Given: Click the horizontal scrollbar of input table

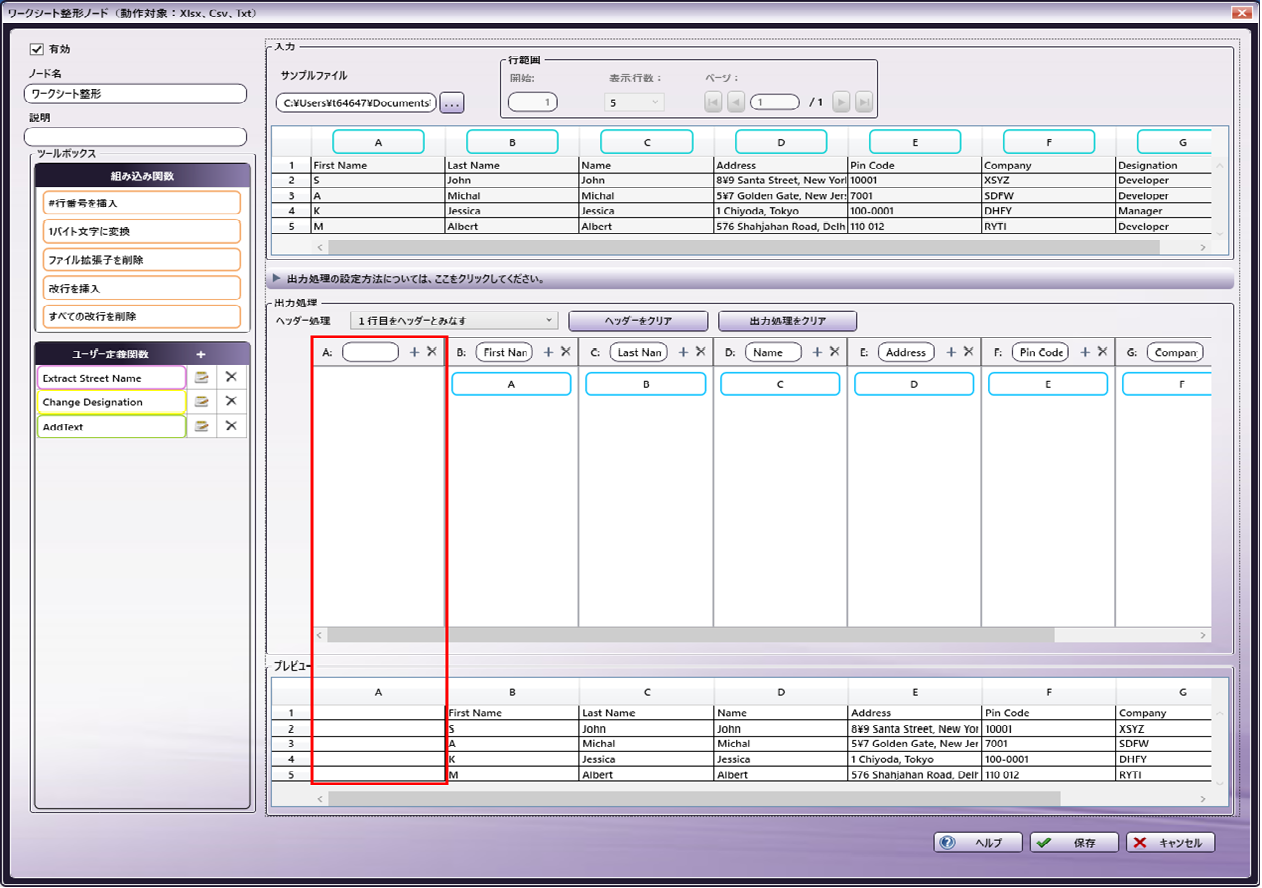Looking at the screenshot, I should point(744,246).
